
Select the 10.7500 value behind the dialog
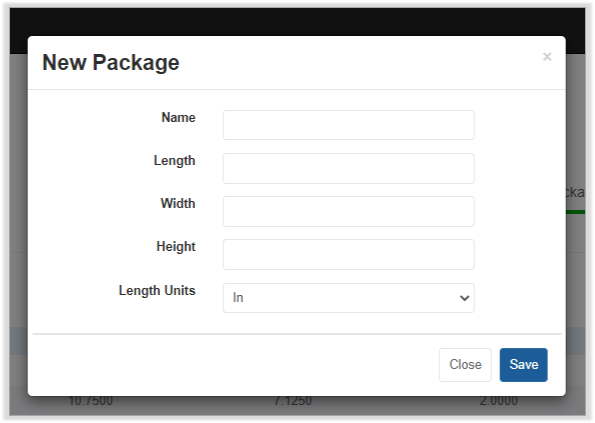coord(91,401)
